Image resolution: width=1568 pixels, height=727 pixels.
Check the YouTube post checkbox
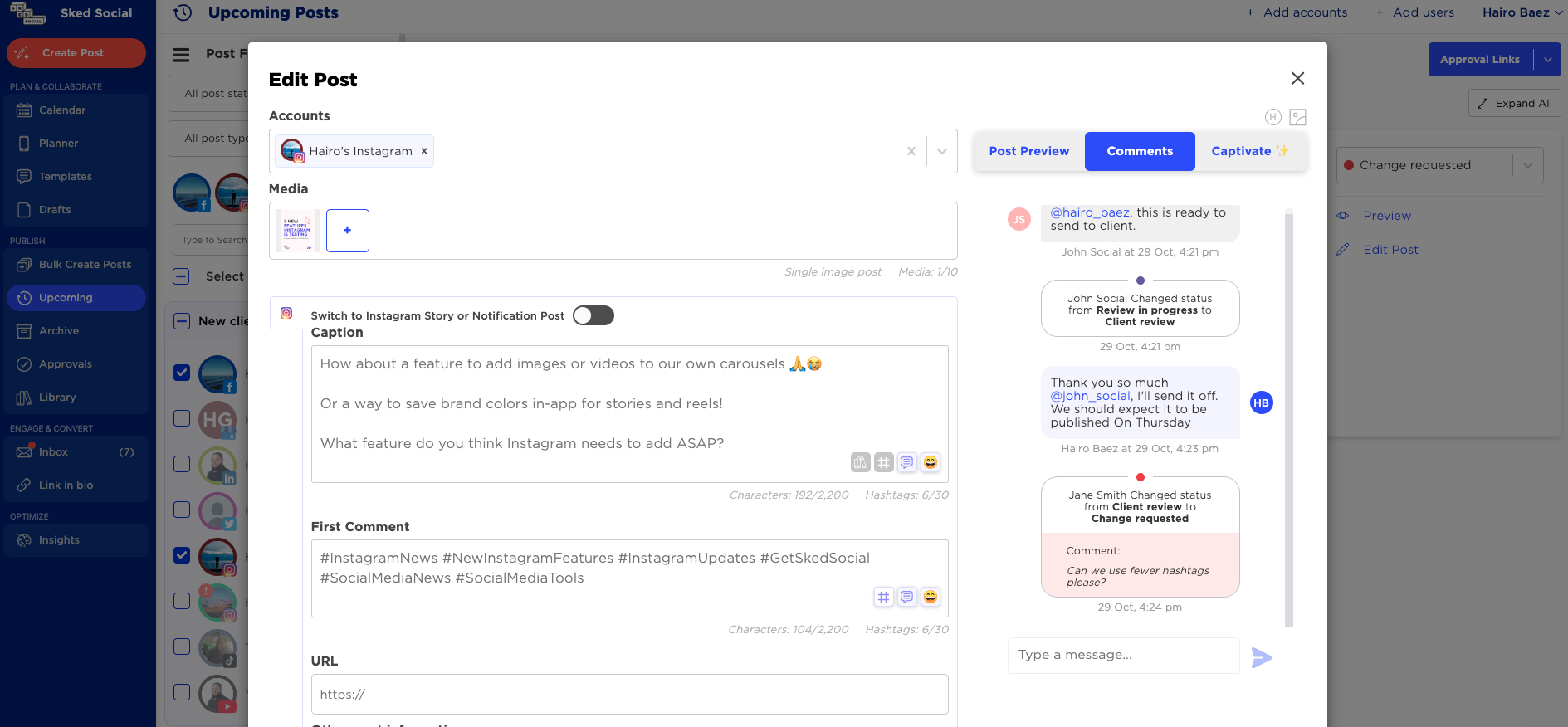pyautogui.click(x=182, y=692)
